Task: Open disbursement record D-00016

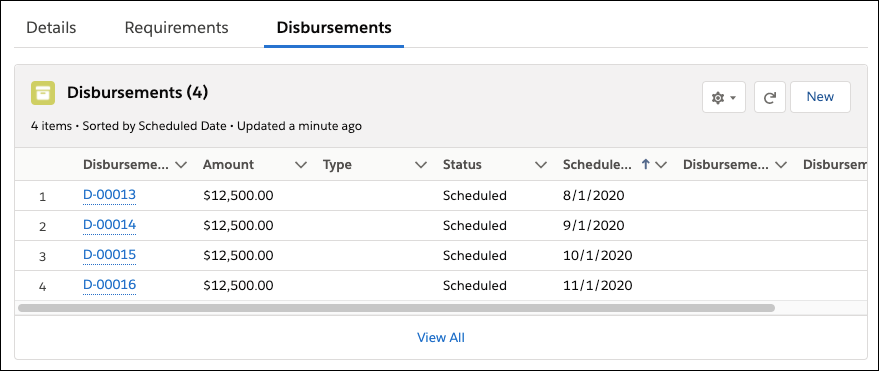Action: tap(109, 285)
